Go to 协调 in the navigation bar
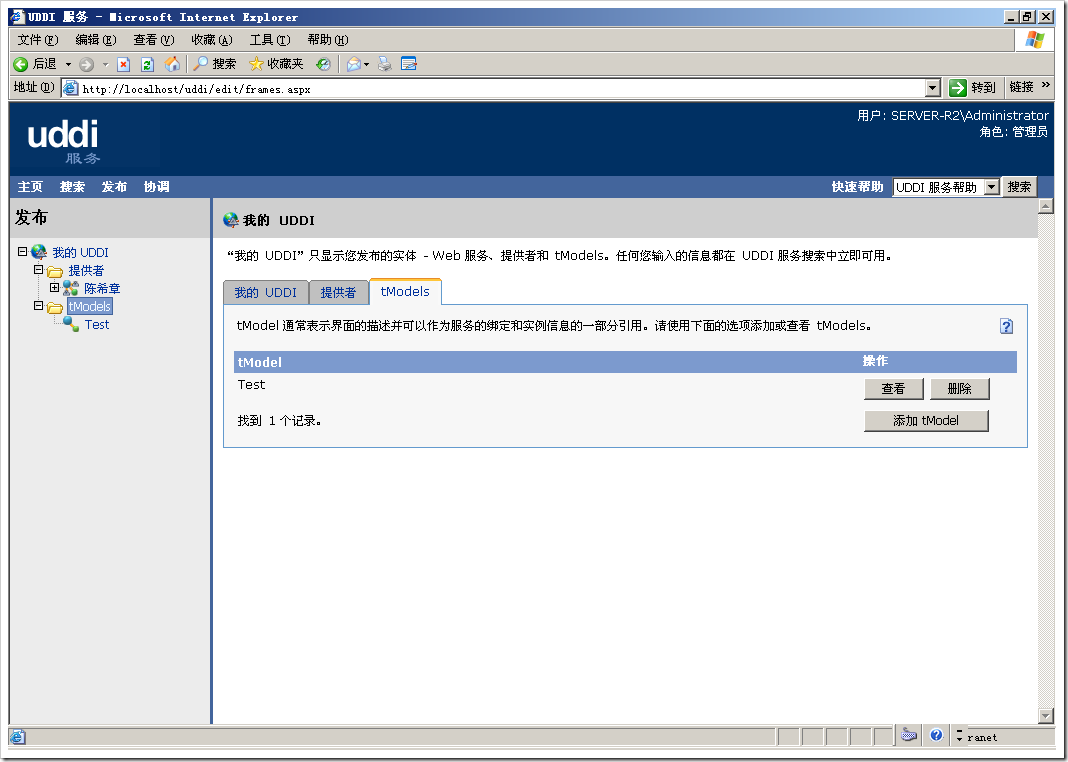Image resolution: width=1068 pixels, height=762 pixels. click(x=157, y=187)
